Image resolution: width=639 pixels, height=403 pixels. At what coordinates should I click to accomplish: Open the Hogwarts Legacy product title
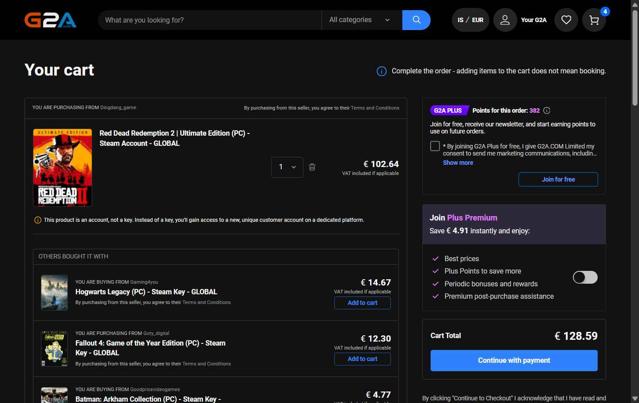146,292
